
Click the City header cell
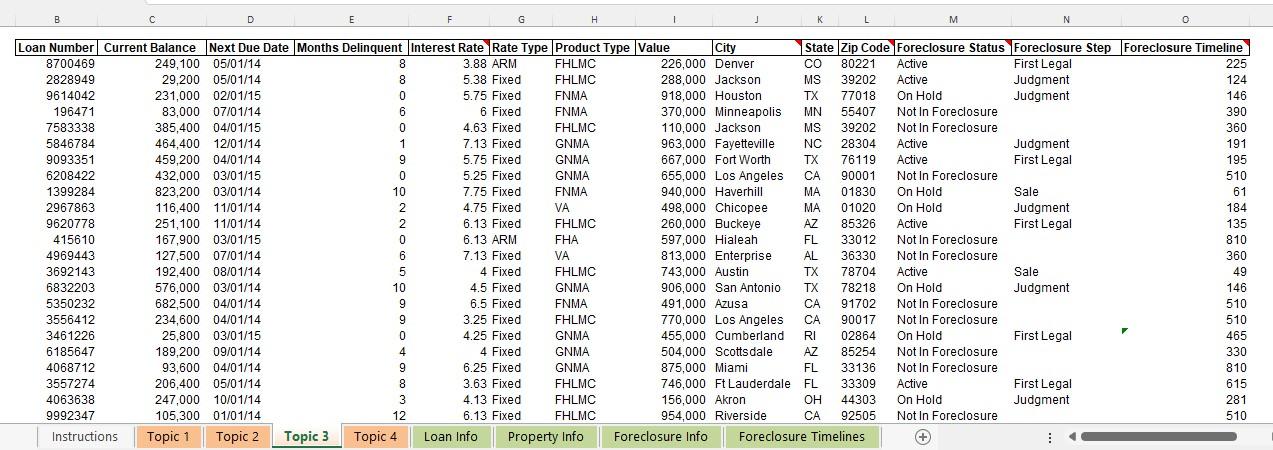tap(756, 47)
